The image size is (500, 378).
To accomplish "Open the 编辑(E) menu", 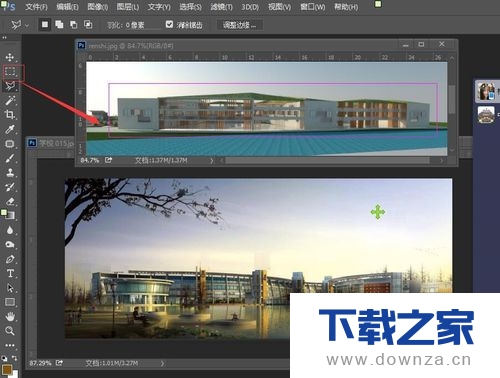I will click(67, 7).
